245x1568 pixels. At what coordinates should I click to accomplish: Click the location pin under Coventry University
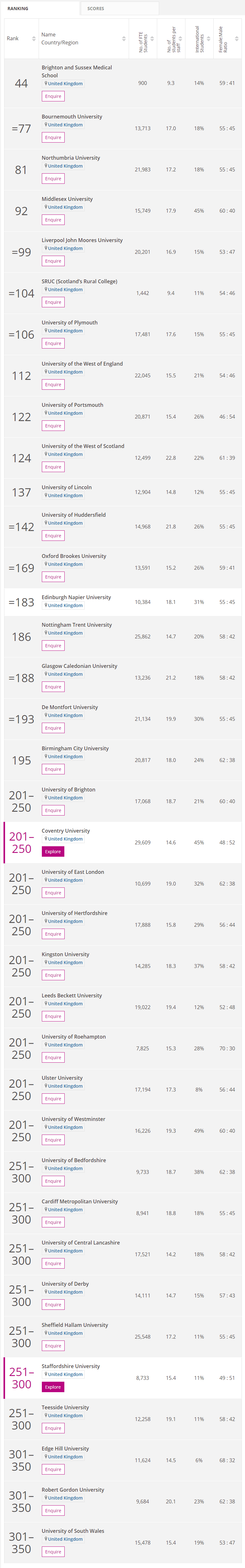click(46, 839)
